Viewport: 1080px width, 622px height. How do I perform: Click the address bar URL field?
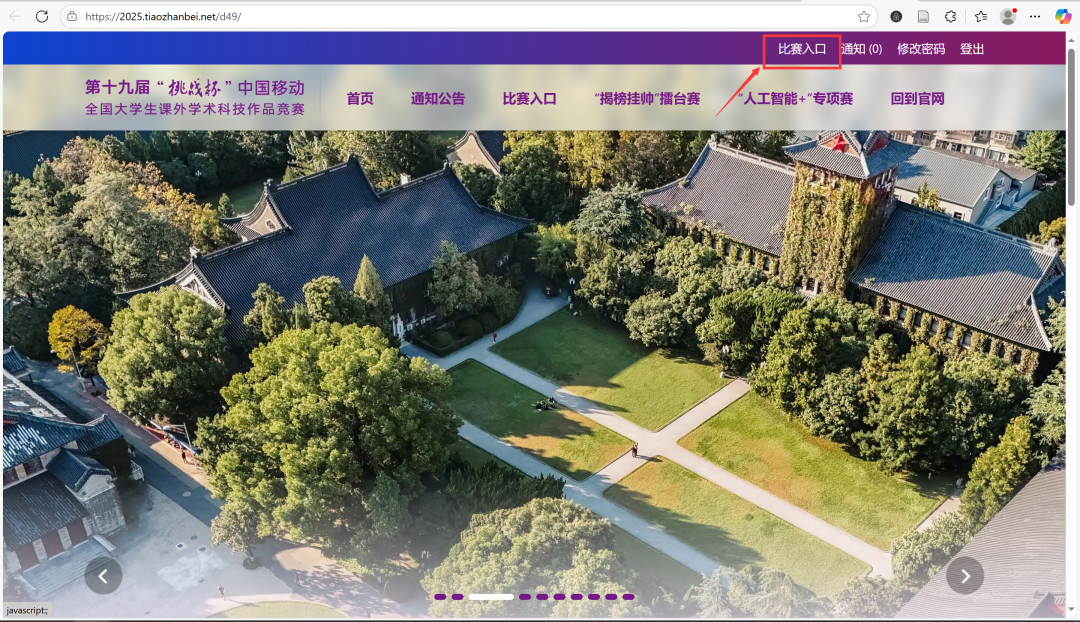(468, 17)
